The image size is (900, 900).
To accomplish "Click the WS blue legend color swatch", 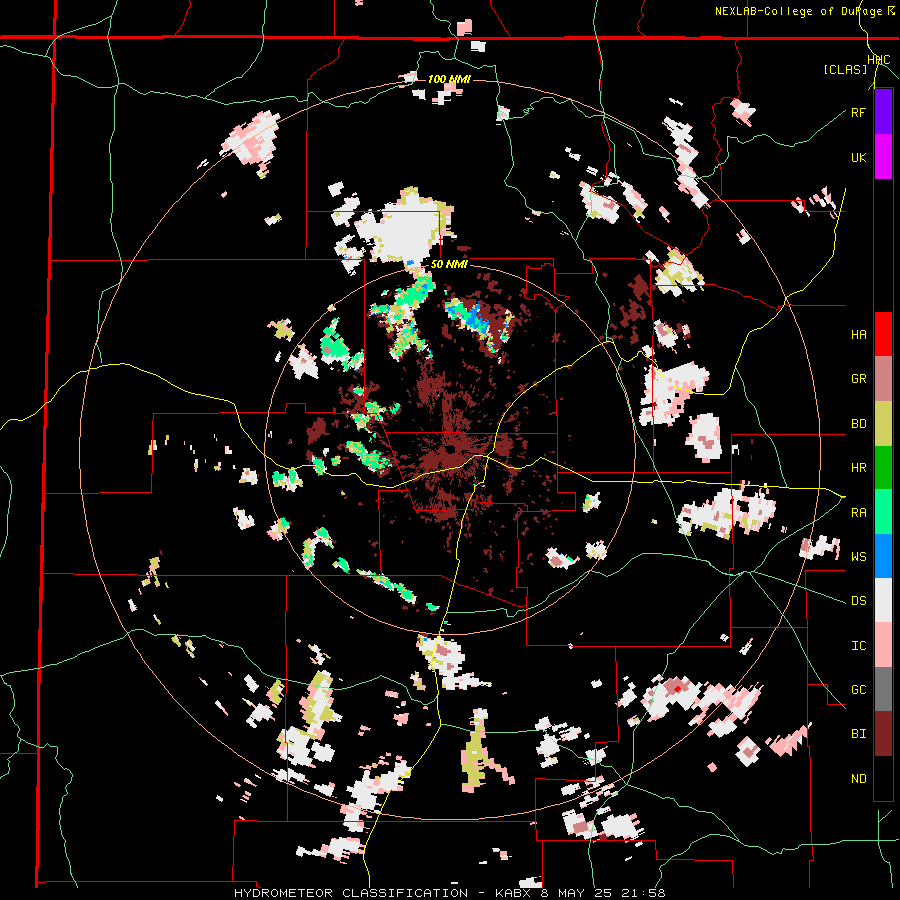I will tap(883, 556).
